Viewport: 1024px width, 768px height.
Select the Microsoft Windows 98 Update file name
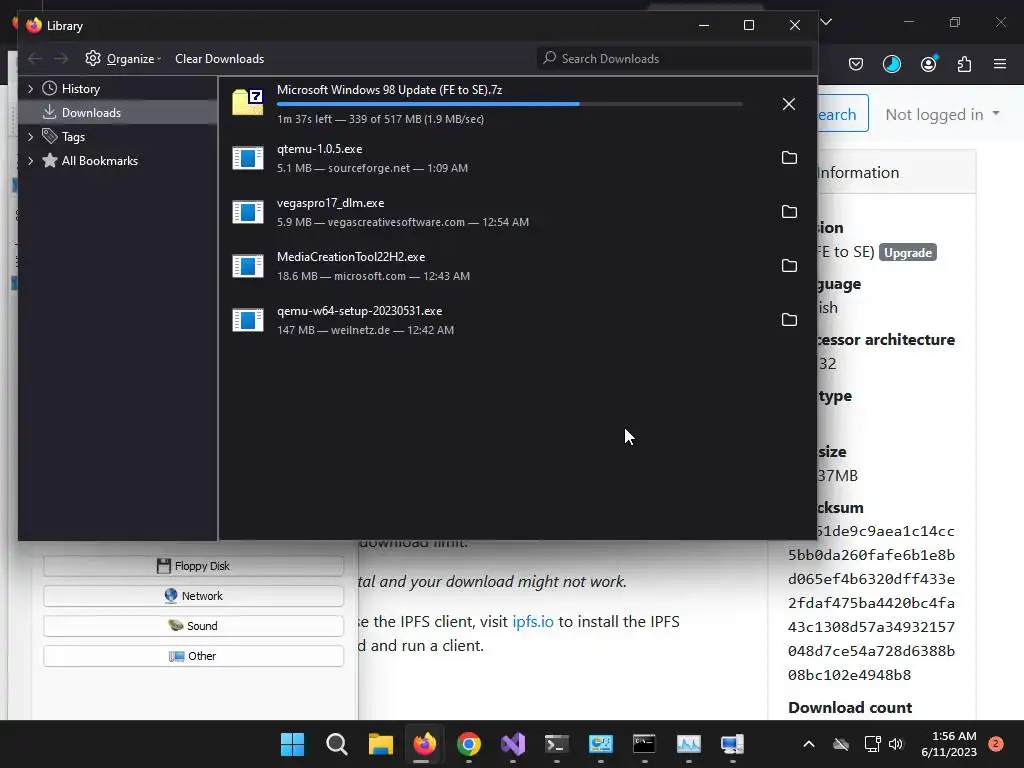point(389,90)
